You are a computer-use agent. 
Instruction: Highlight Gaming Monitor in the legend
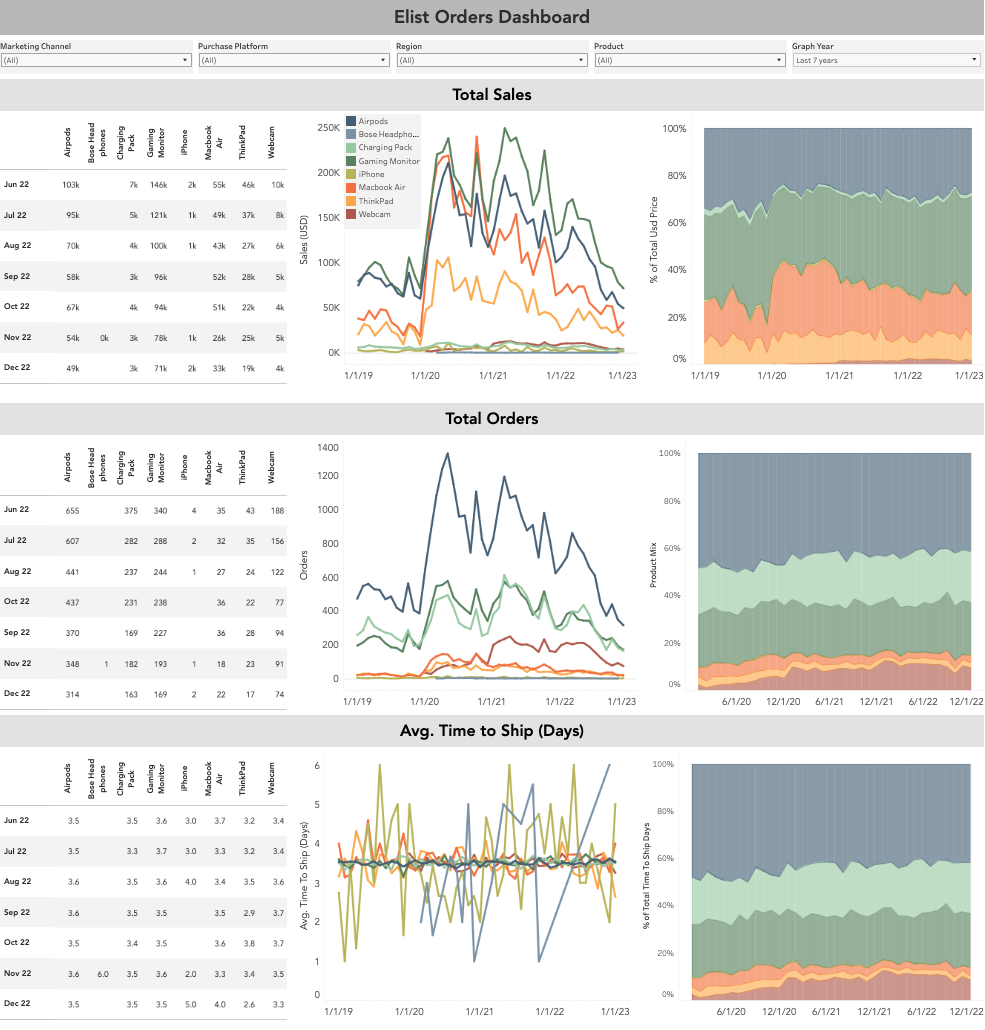click(388, 161)
